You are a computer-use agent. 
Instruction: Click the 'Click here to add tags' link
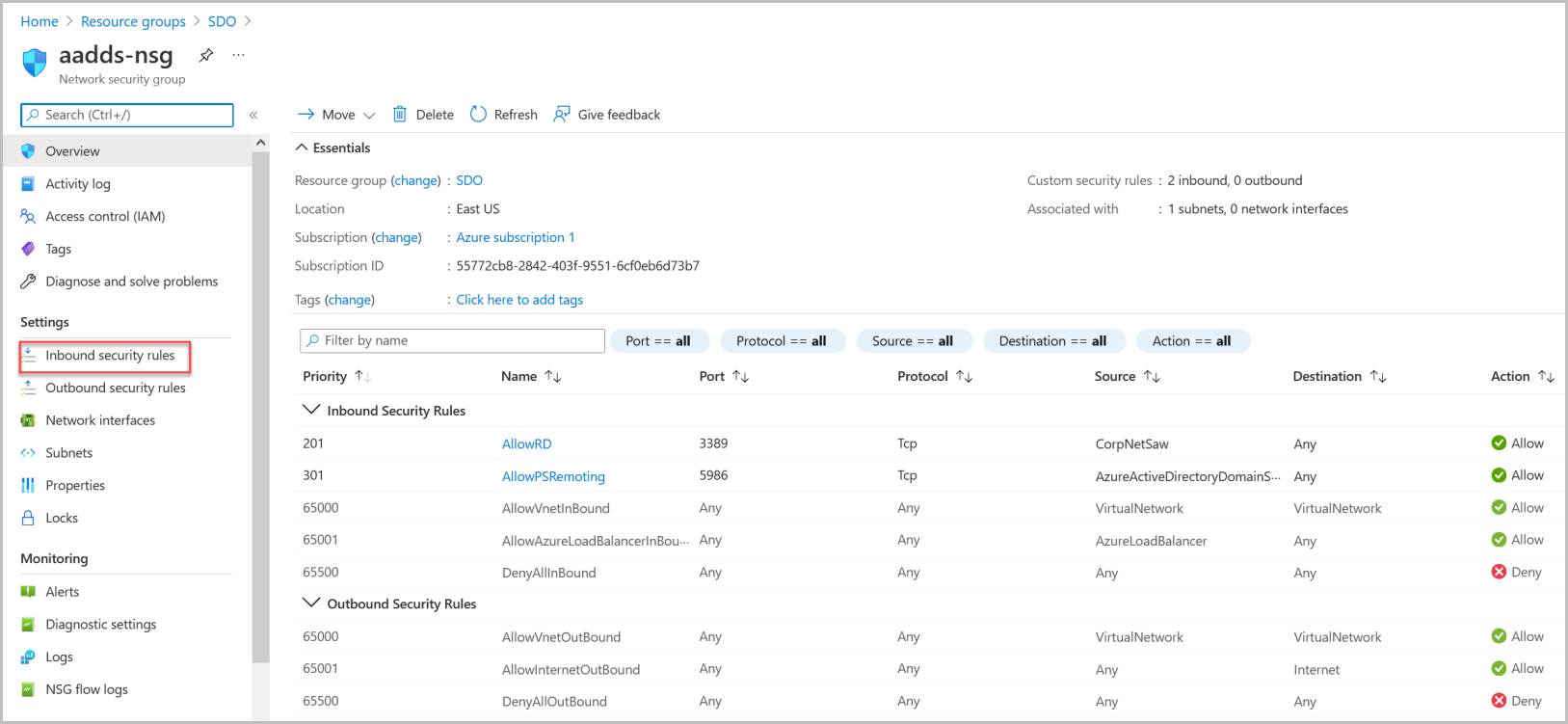tap(519, 300)
